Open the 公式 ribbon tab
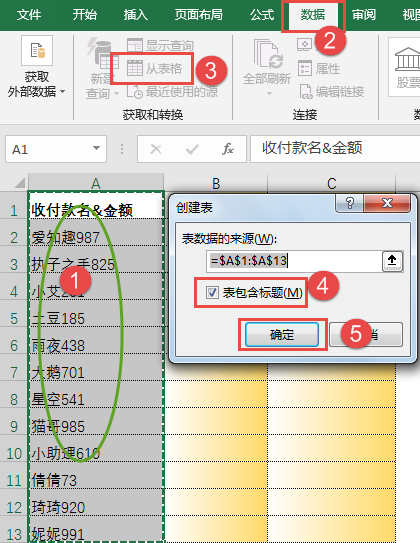This screenshot has width=420, height=543. point(262,15)
